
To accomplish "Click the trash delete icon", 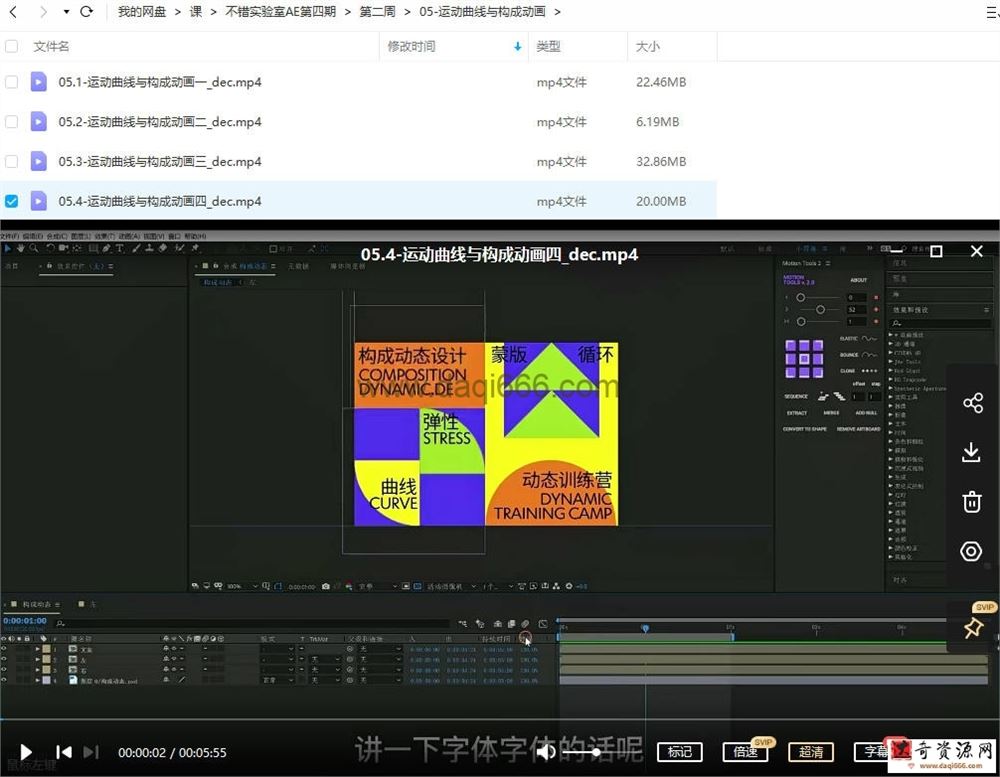I will [971, 502].
